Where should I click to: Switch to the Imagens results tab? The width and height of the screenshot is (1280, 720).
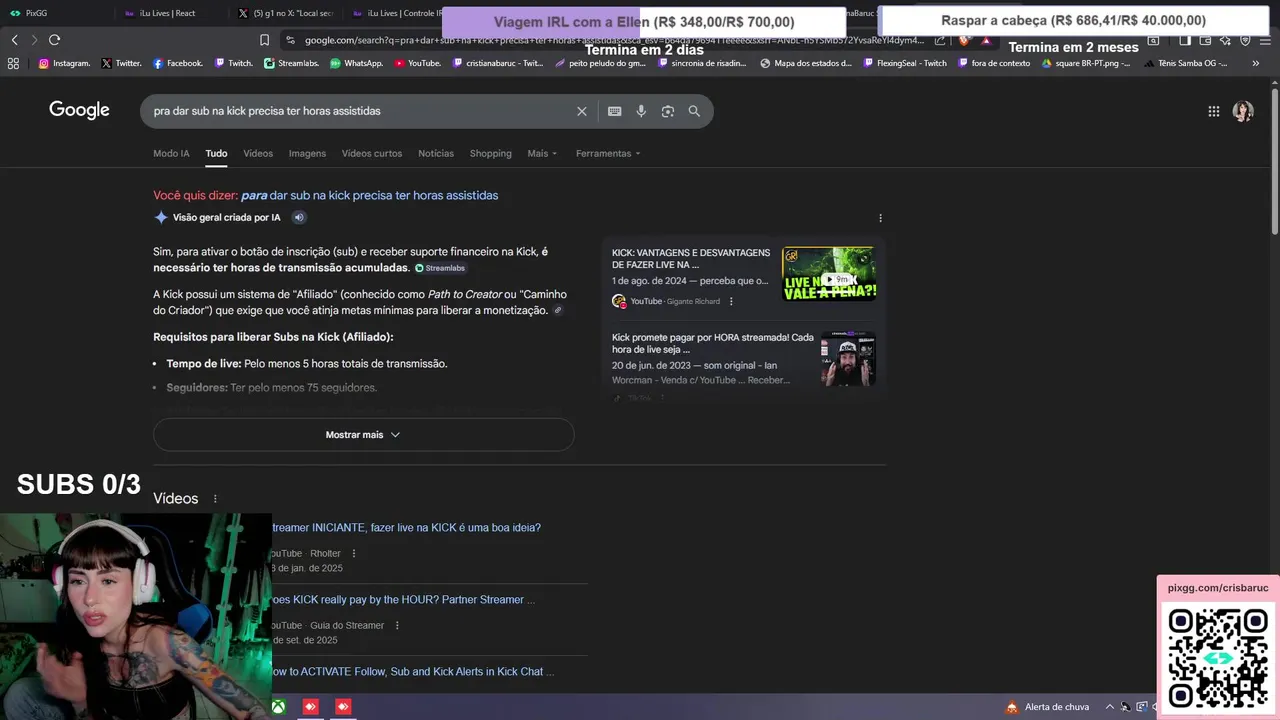click(x=307, y=153)
